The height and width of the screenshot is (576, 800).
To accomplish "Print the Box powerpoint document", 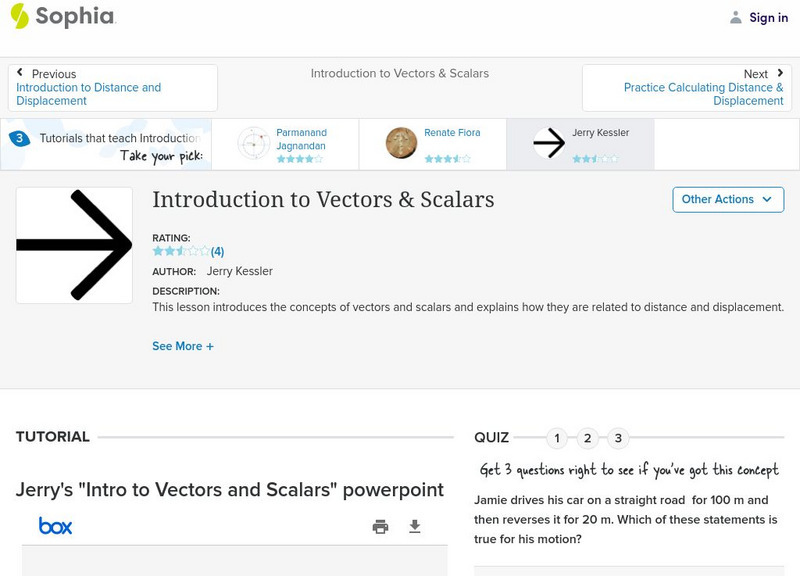I will tap(380, 527).
